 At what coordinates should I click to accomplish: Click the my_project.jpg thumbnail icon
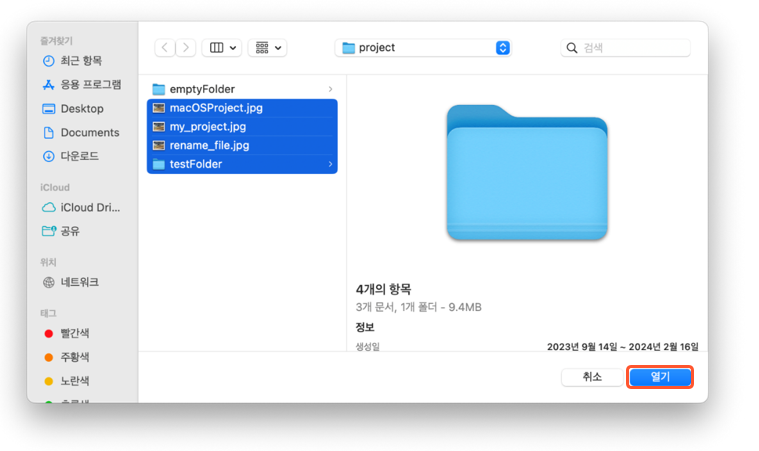pyautogui.click(x=159, y=127)
